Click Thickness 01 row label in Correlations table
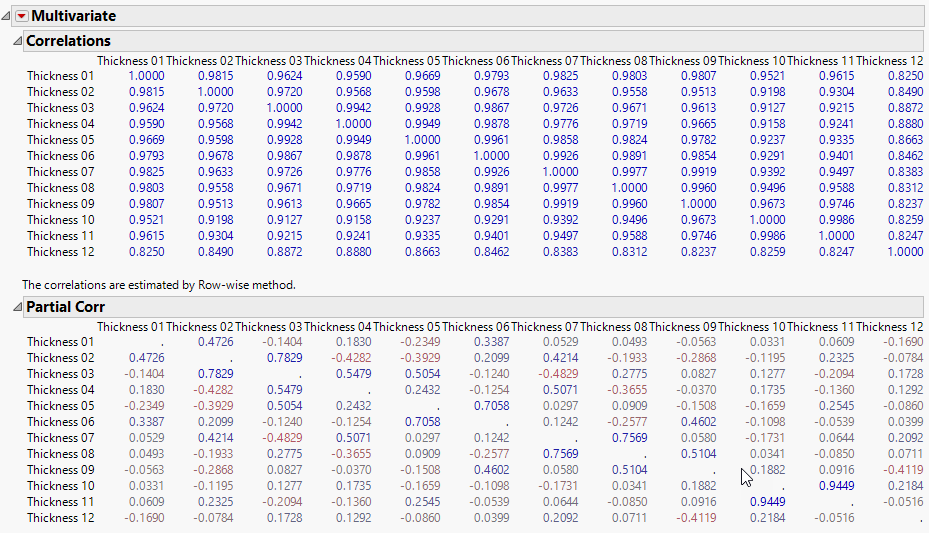The width and height of the screenshot is (929, 533). point(60,76)
